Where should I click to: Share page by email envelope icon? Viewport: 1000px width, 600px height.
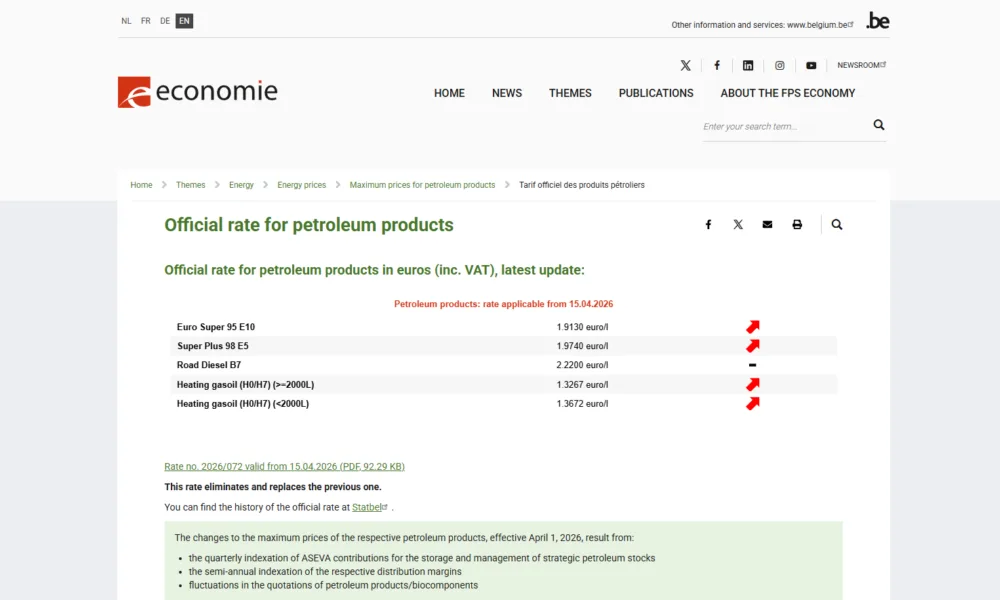(x=767, y=225)
